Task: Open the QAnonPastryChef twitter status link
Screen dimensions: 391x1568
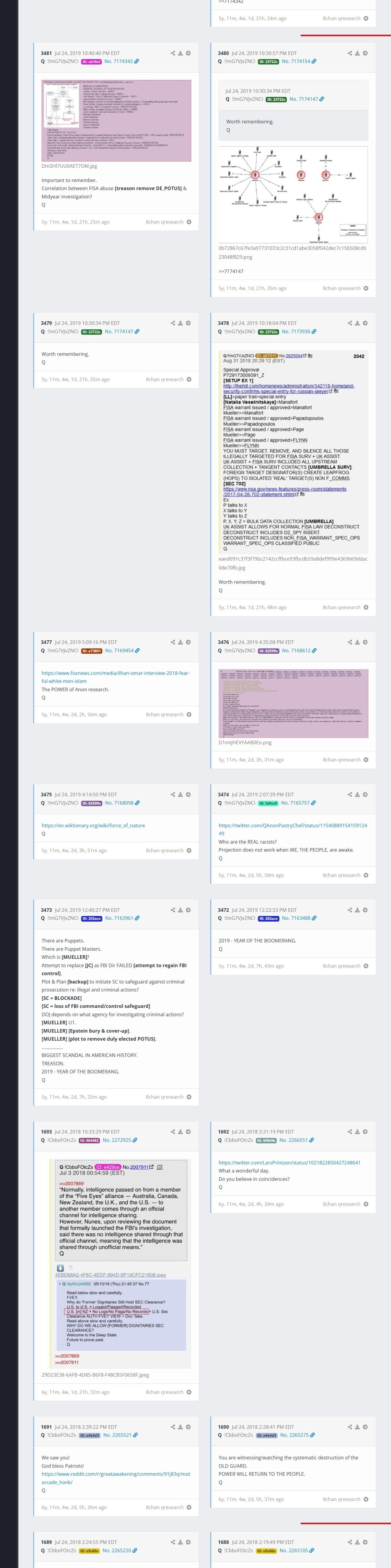Action: pos(293,829)
